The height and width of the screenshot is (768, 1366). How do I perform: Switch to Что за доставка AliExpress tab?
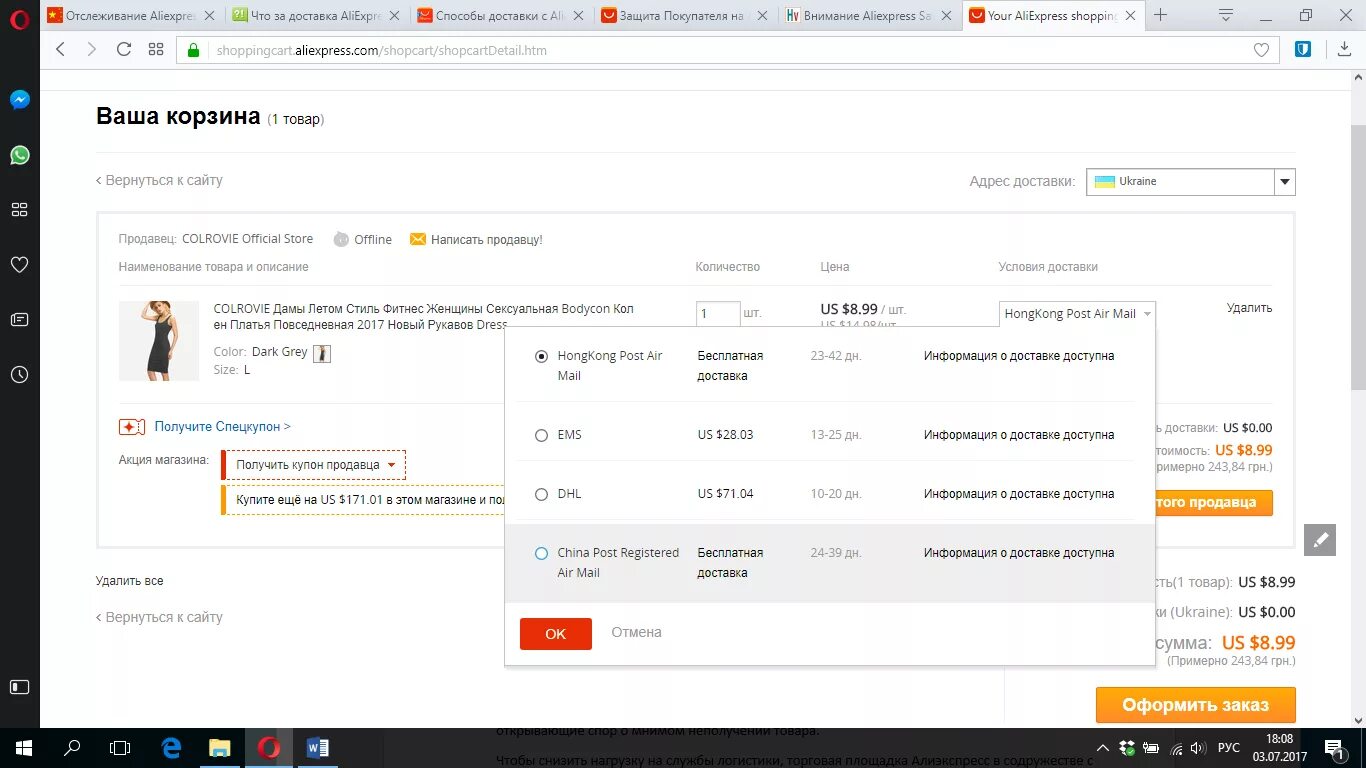(316, 15)
